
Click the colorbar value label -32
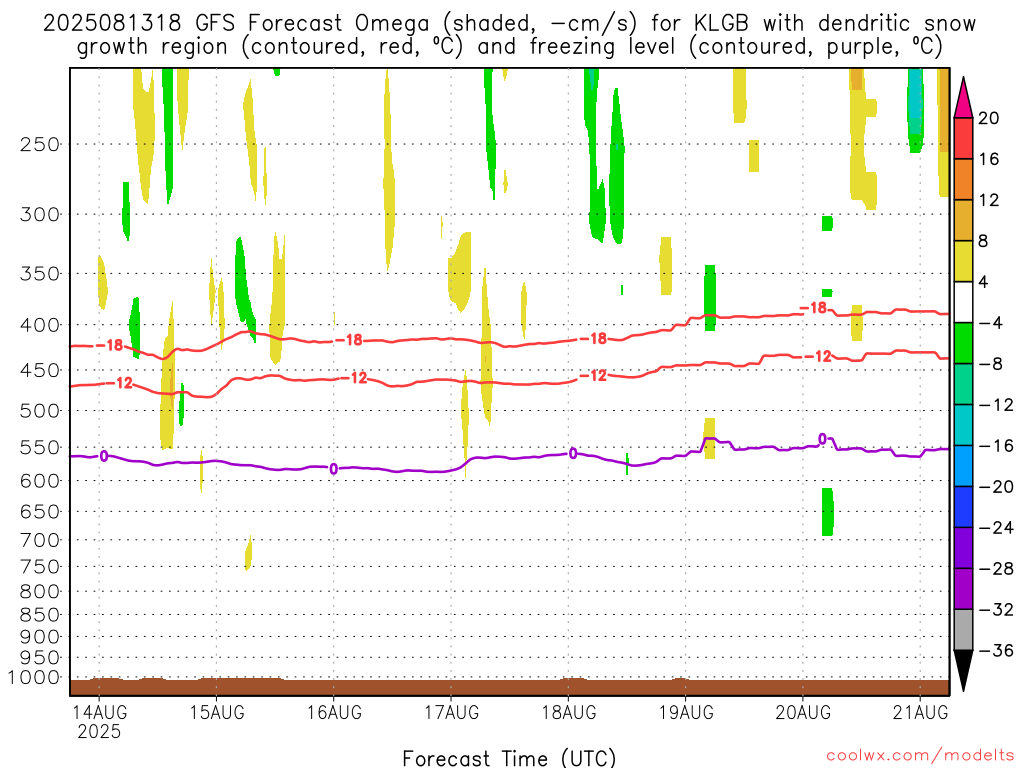[996, 609]
